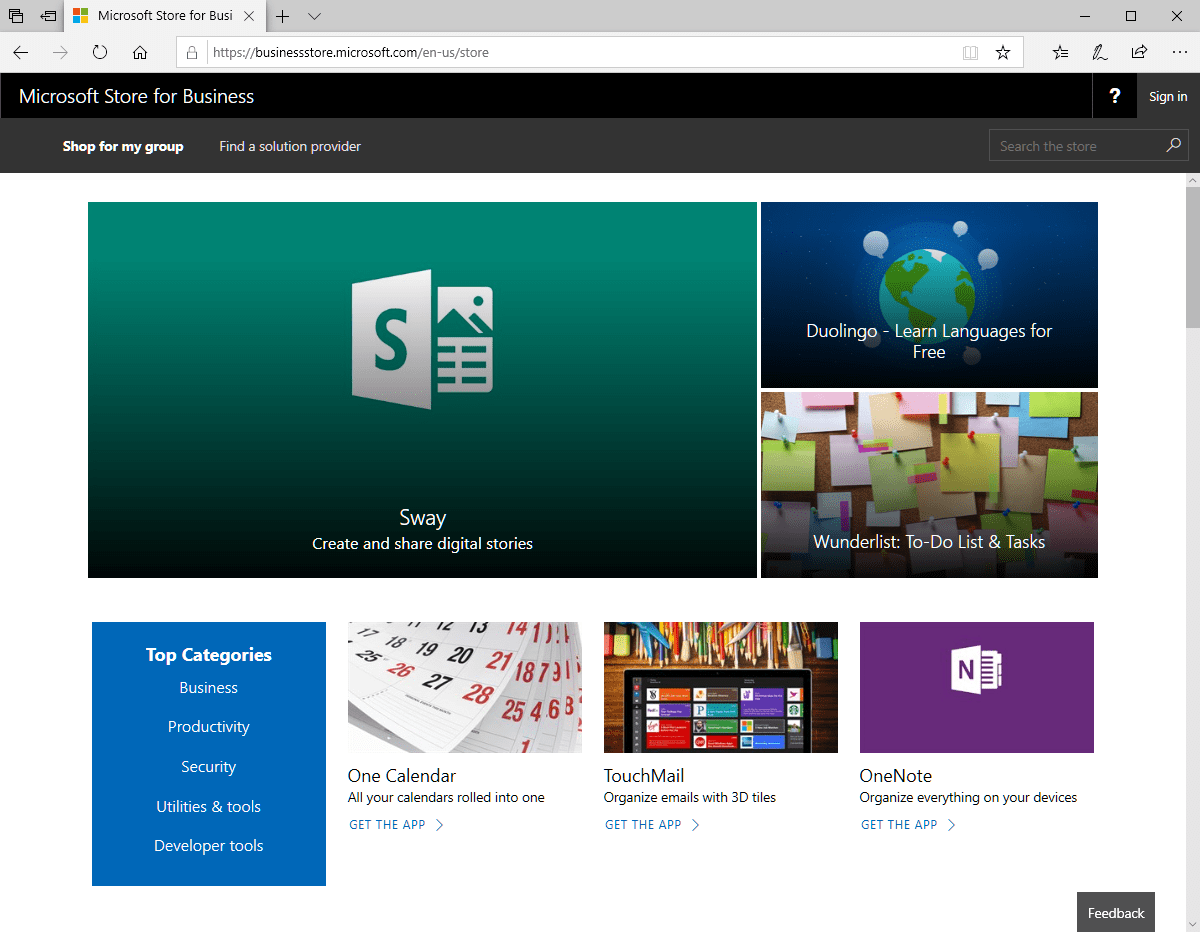Click the 'Top Categories' heading

point(209,655)
